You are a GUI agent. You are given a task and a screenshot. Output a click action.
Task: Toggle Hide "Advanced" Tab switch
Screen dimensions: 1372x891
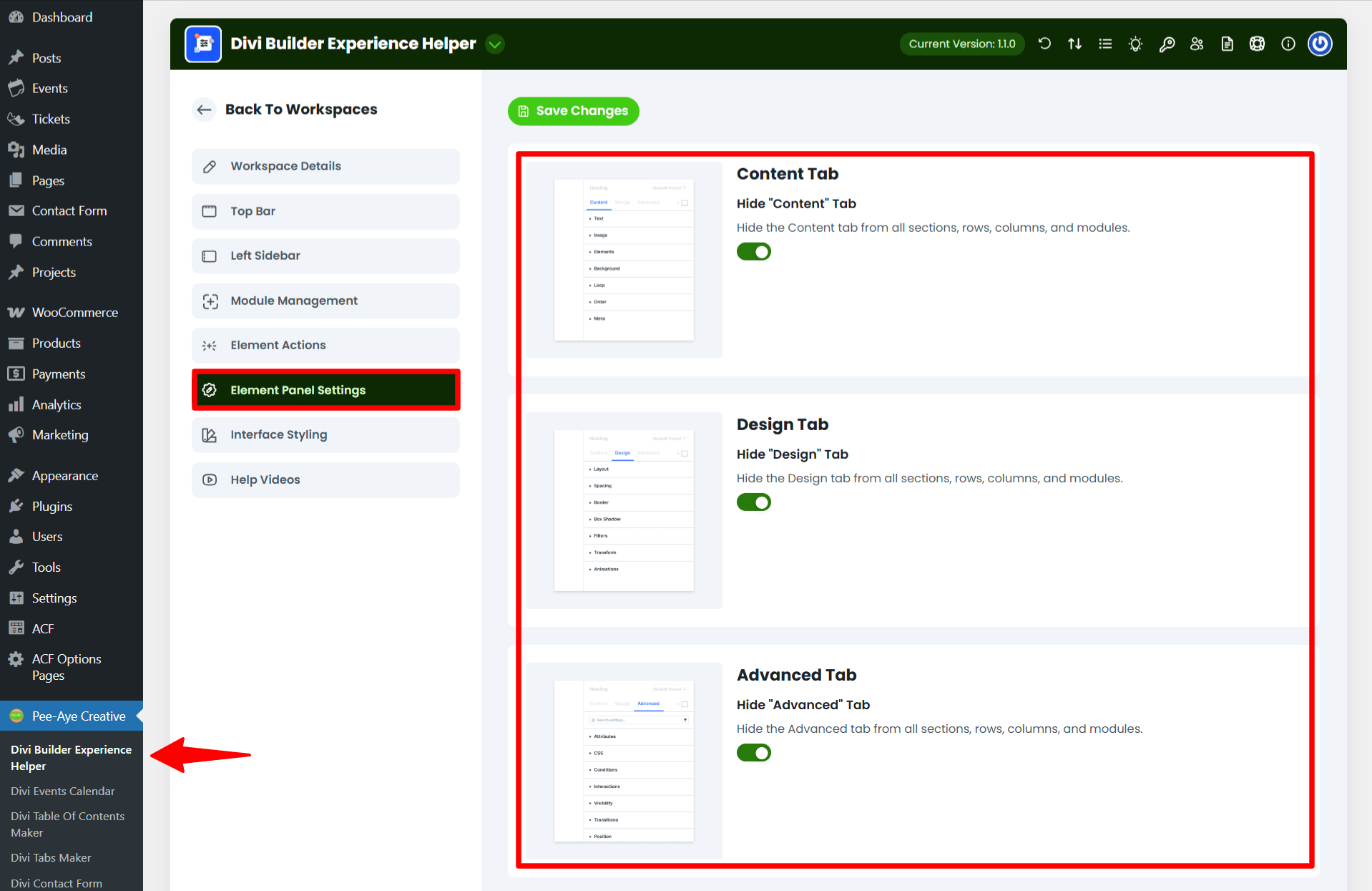pyautogui.click(x=754, y=753)
